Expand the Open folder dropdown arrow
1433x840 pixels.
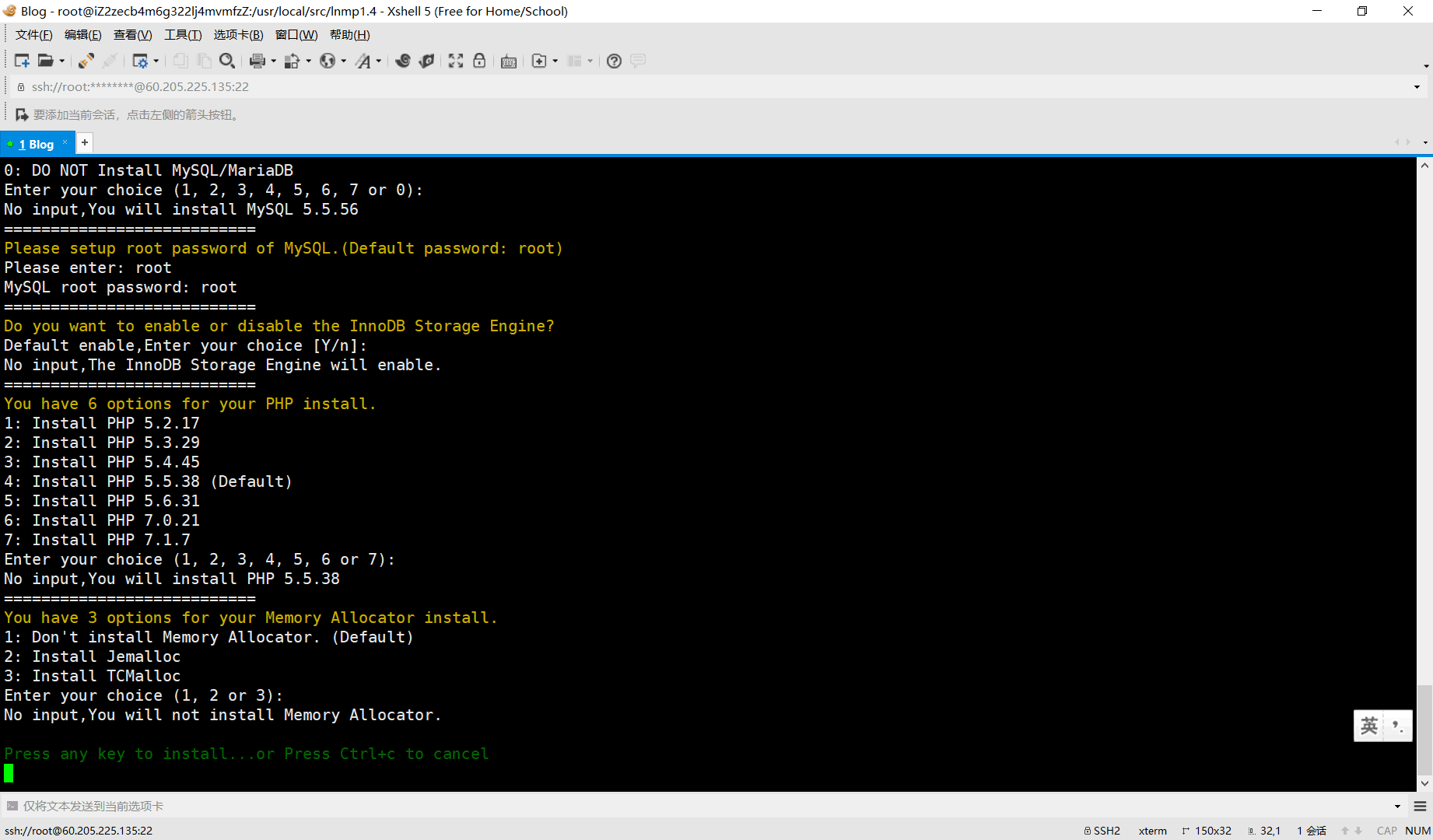(x=62, y=61)
